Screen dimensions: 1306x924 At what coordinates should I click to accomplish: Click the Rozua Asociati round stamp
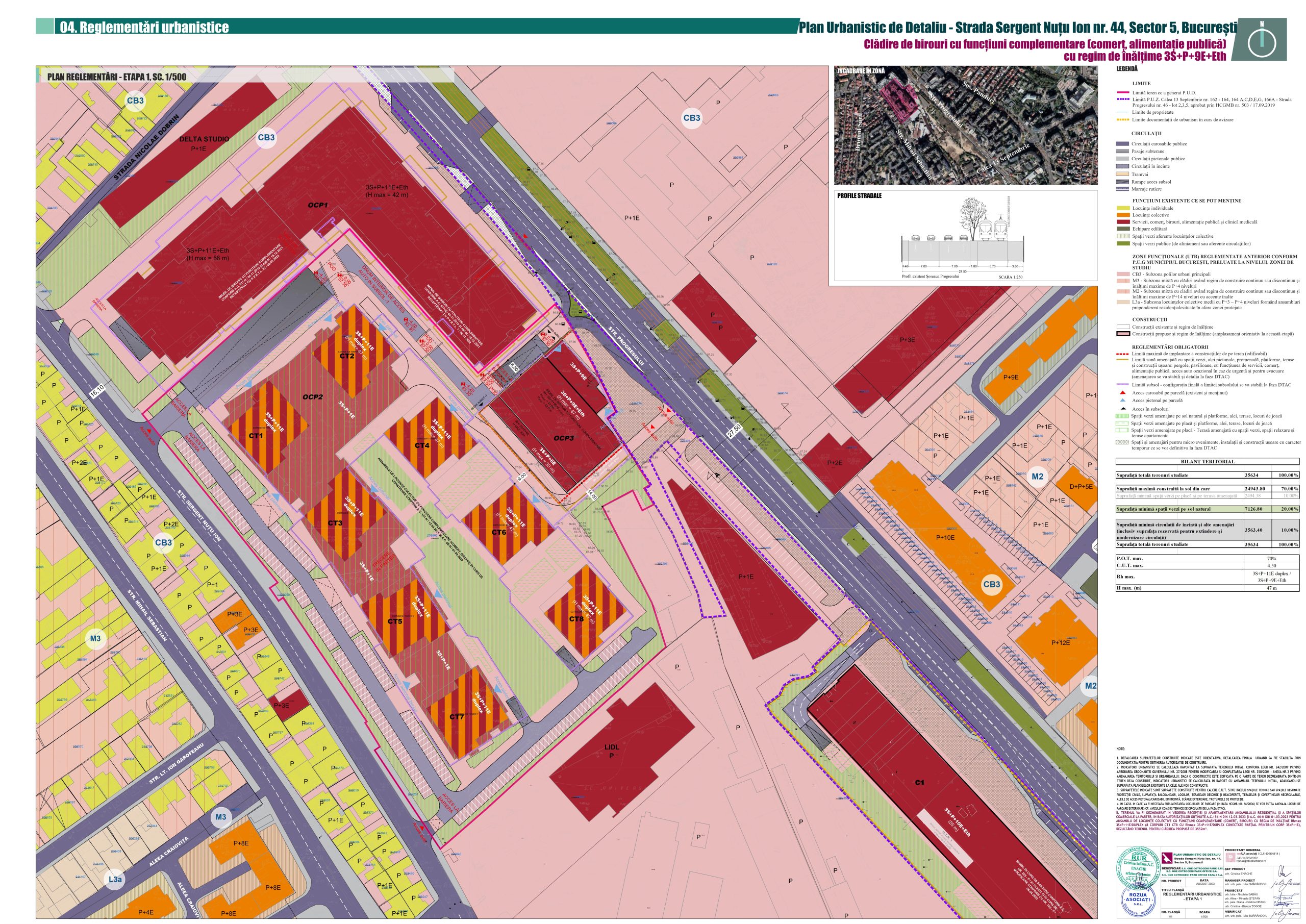tap(1139, 901)
